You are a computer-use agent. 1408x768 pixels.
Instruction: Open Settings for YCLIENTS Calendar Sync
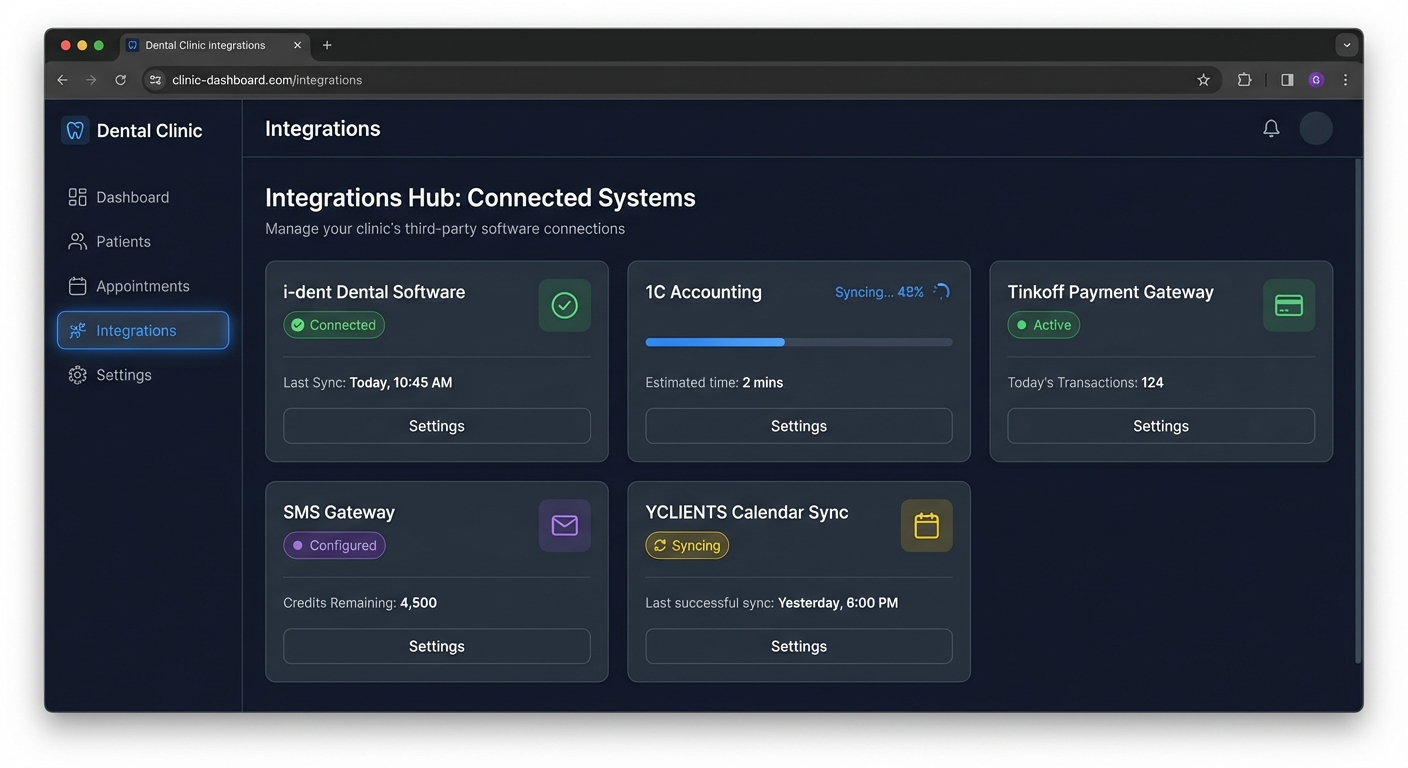pos(798,646)
